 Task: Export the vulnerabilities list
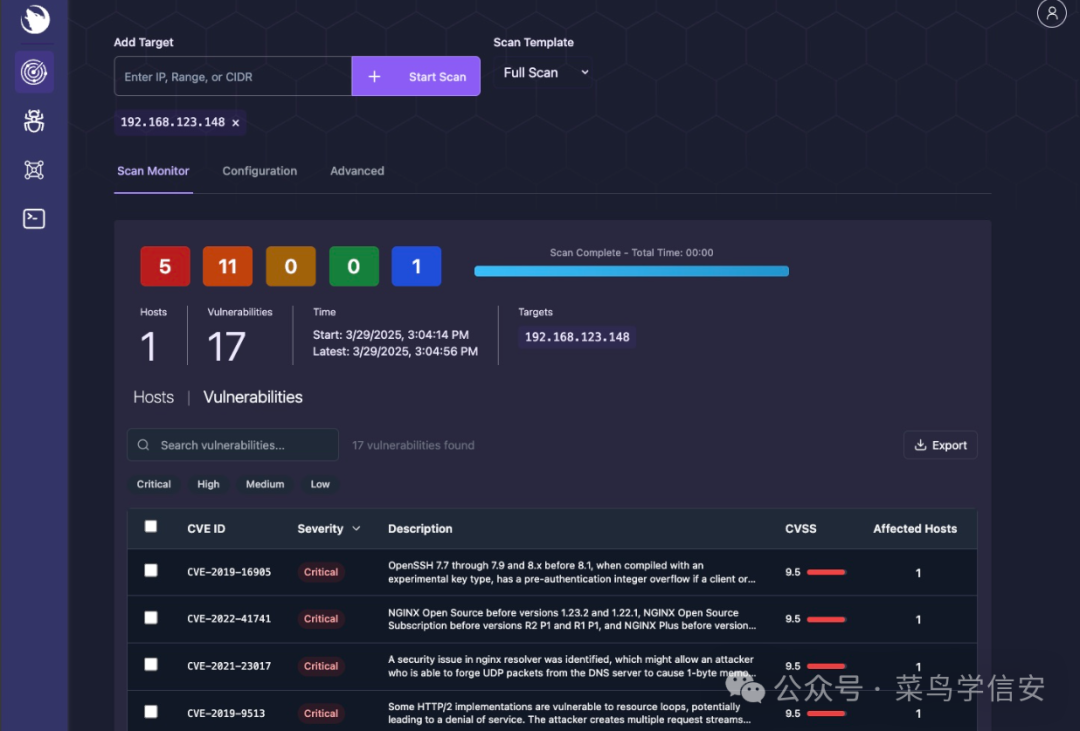click(x=940, y=445)
